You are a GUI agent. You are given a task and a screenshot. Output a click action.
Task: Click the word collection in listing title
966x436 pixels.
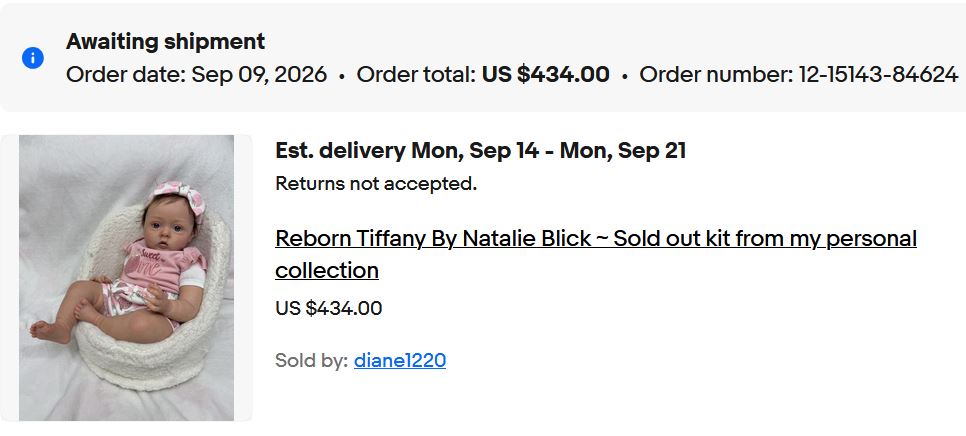[327, 270]
